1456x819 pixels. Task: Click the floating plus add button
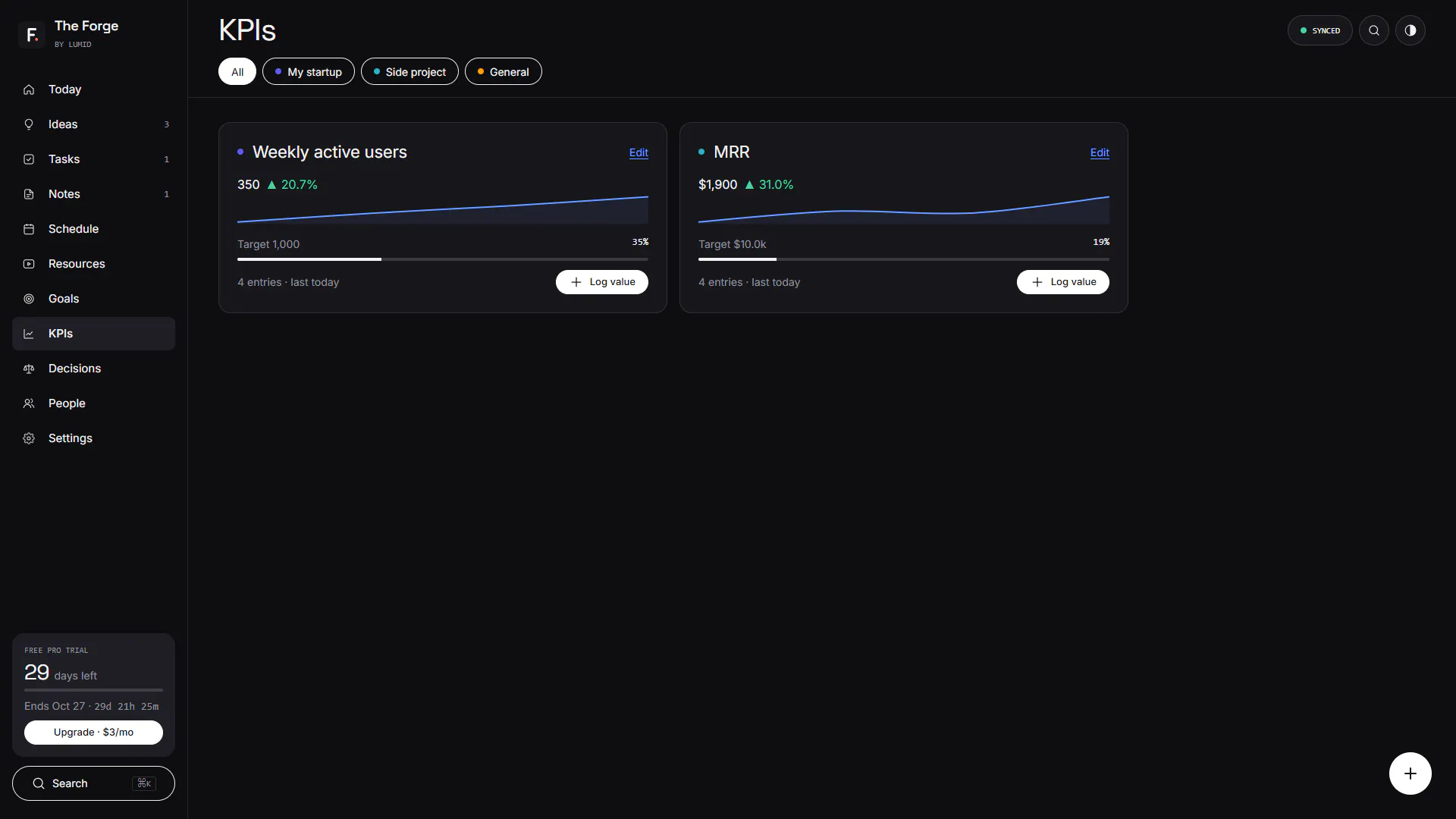pos(1410,773)
